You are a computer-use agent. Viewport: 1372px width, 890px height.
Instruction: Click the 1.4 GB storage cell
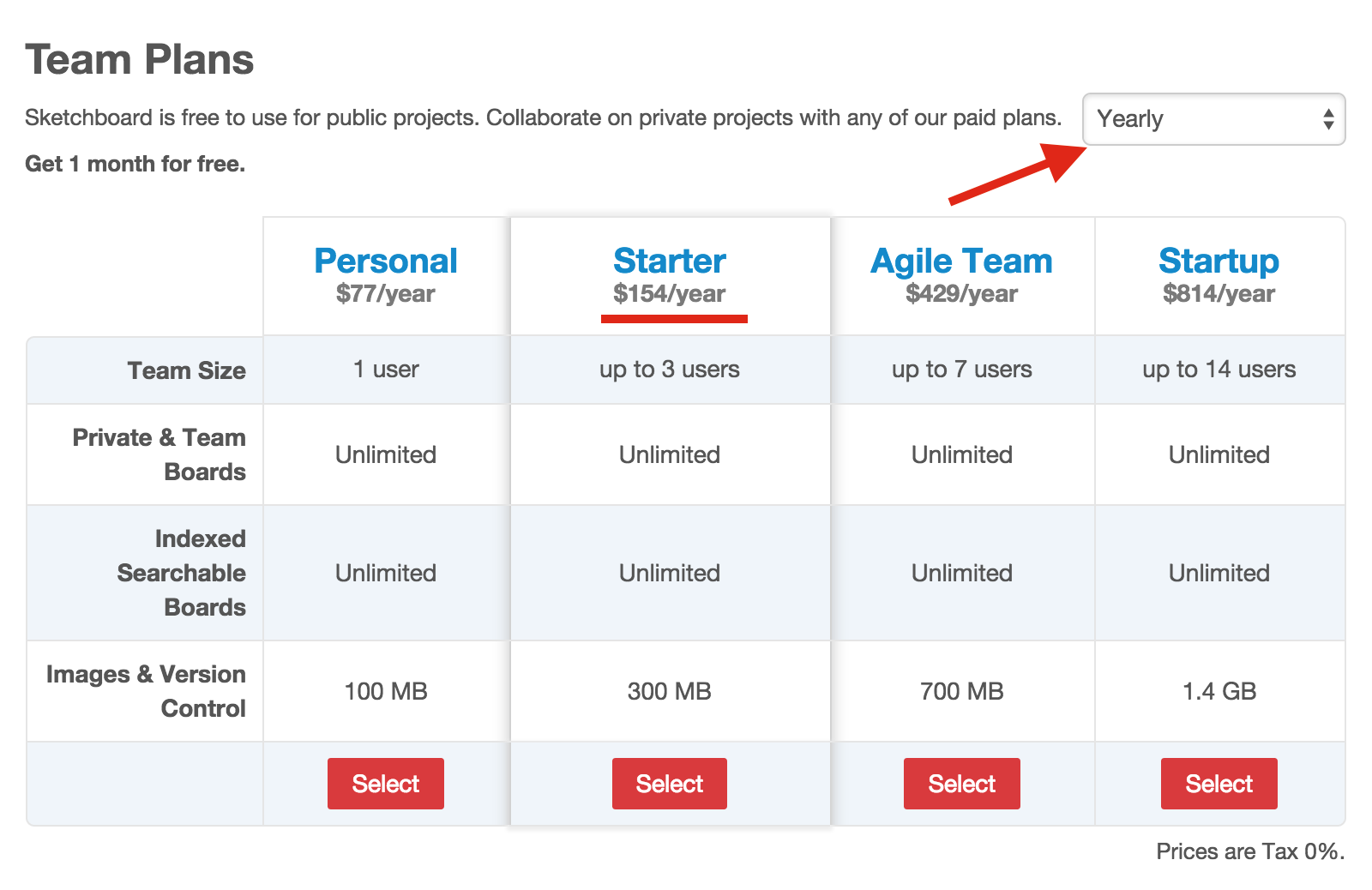pyautogui.click(x=1219, y=691)
